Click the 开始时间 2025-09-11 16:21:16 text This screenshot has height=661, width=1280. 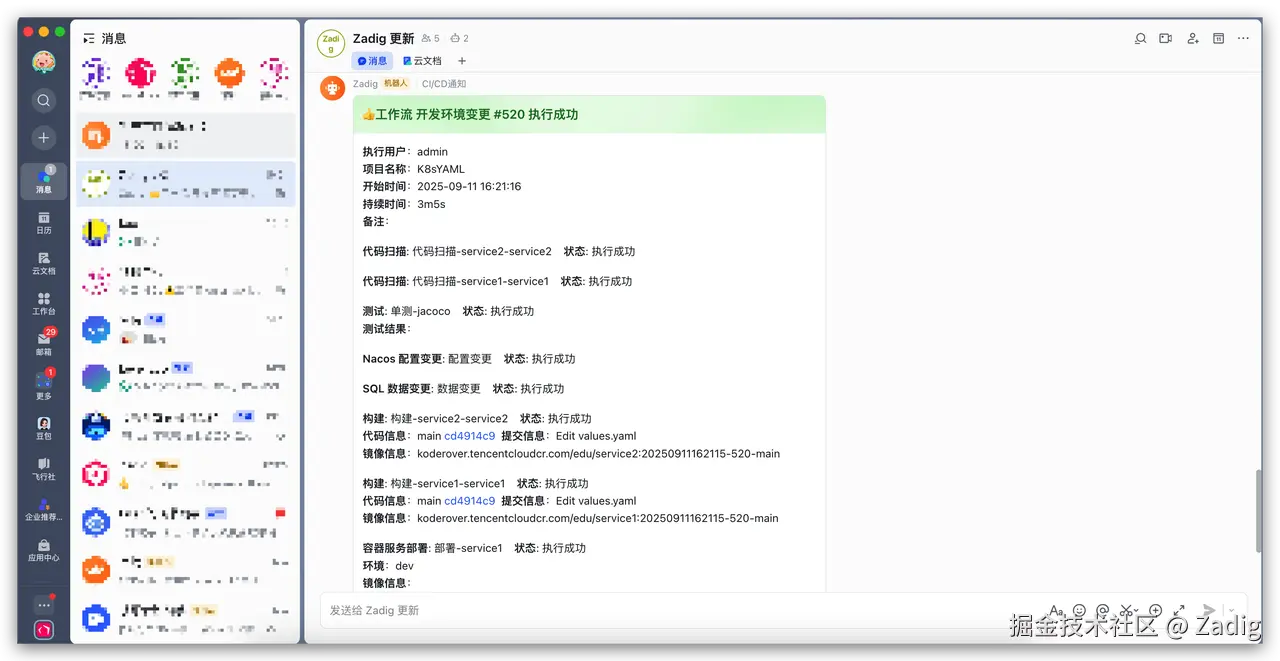click(x=442, y=187)
